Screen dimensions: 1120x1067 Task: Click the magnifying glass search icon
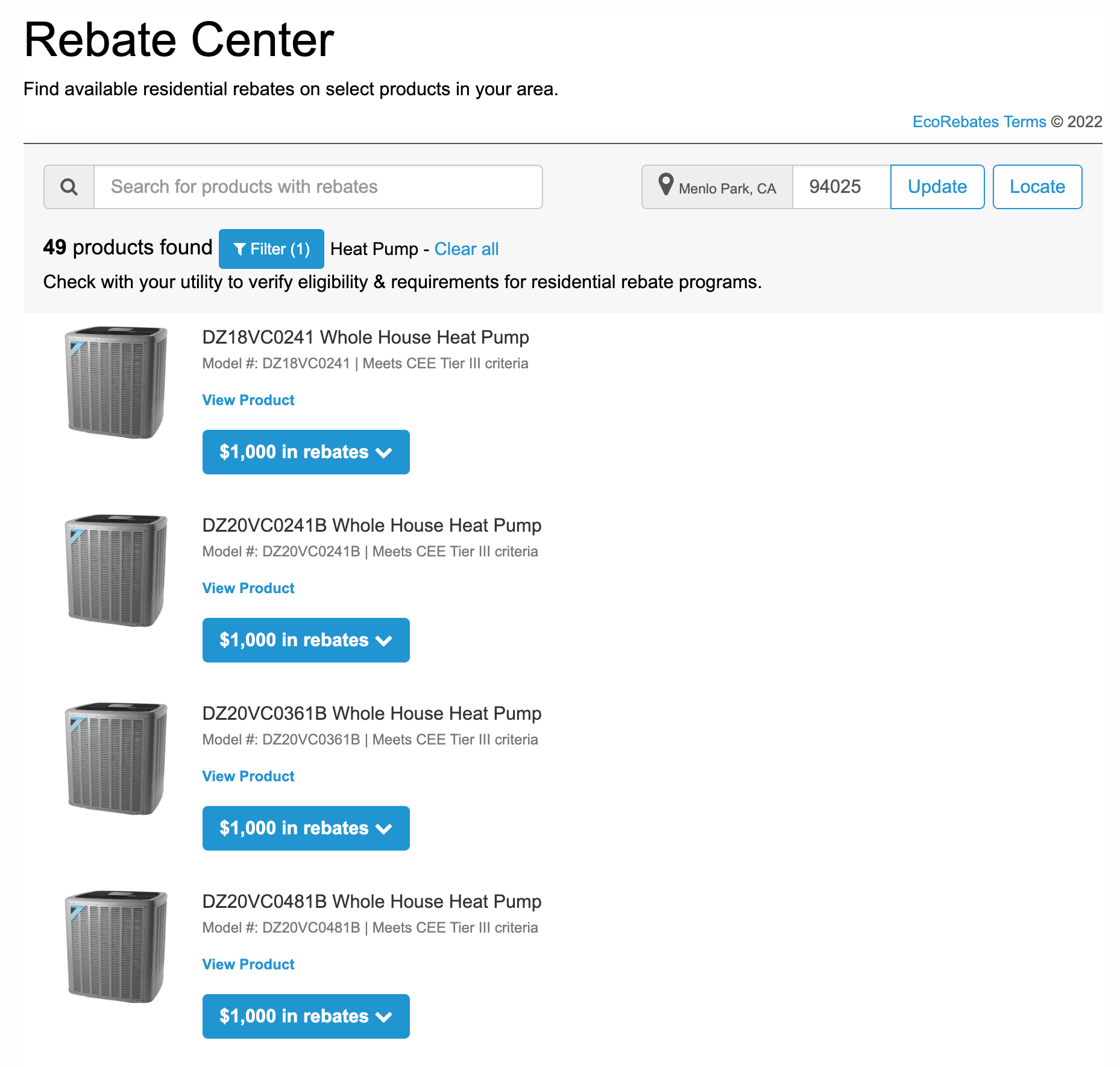69,187
